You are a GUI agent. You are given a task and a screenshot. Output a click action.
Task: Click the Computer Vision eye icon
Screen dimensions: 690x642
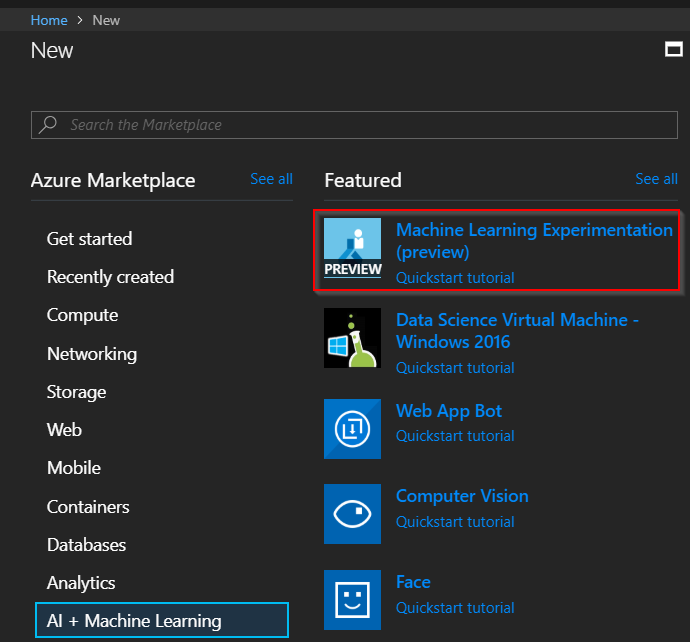click(352, 514)
